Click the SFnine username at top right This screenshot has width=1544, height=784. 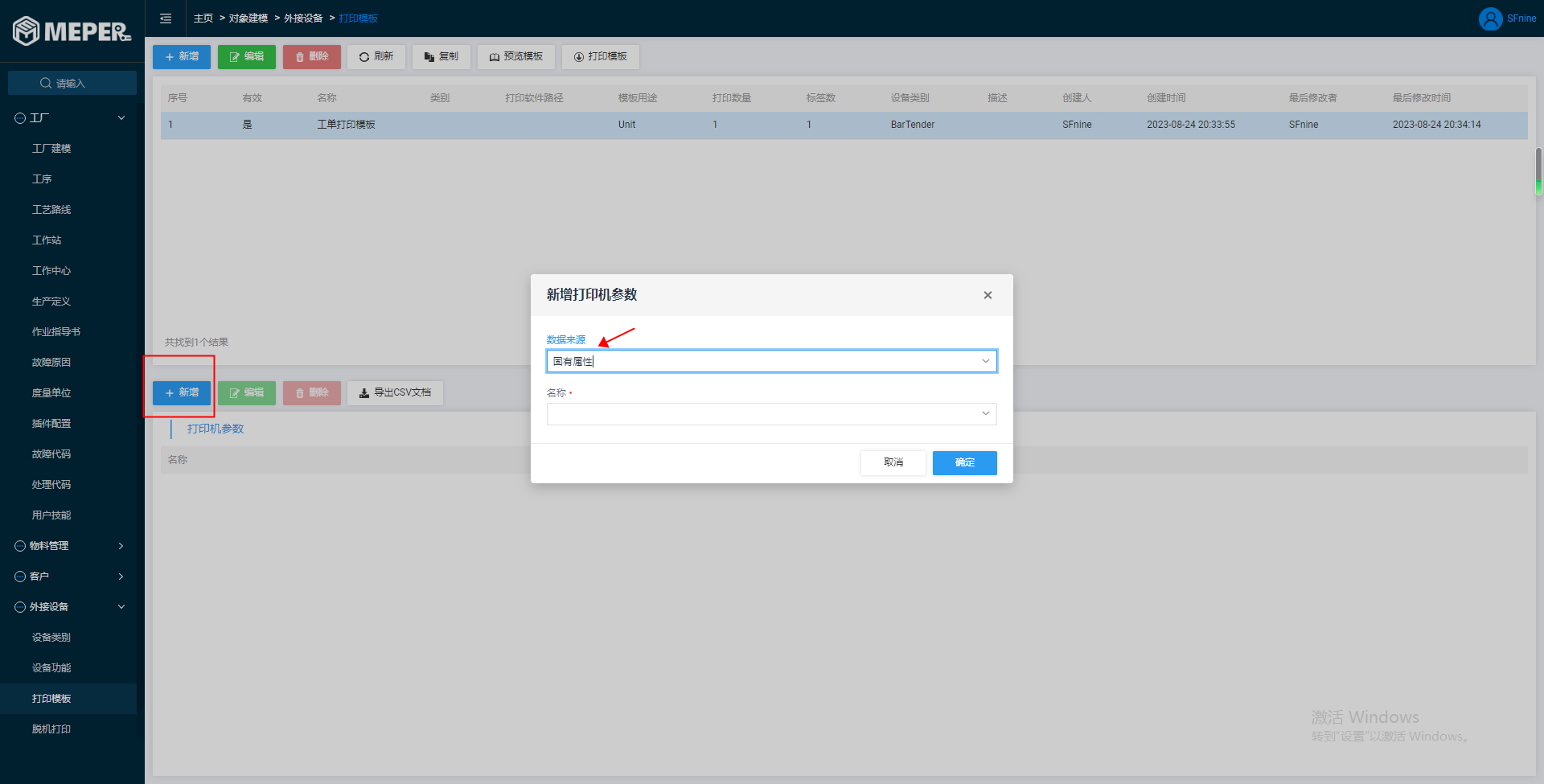click(x=1521, y=18)
